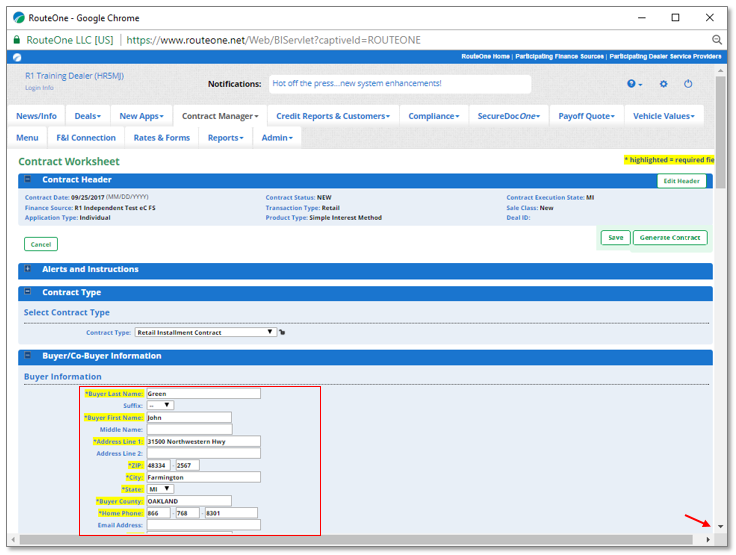The height and width of the screenshot is (555, 736).
Task: Click the icon next to Contract Type dropdown
Action: coord(282,332)
